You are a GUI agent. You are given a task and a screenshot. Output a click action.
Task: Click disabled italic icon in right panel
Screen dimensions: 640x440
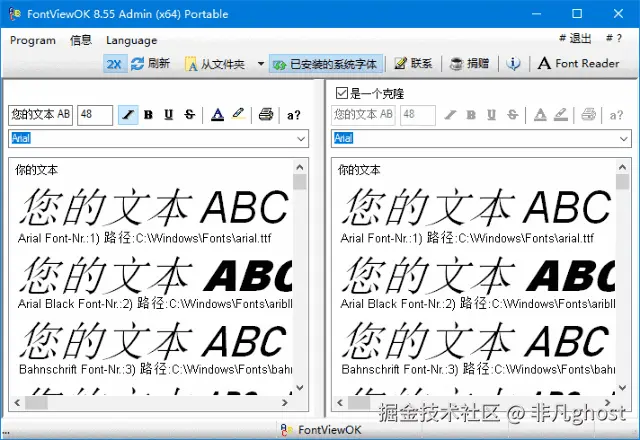(451, 115)
